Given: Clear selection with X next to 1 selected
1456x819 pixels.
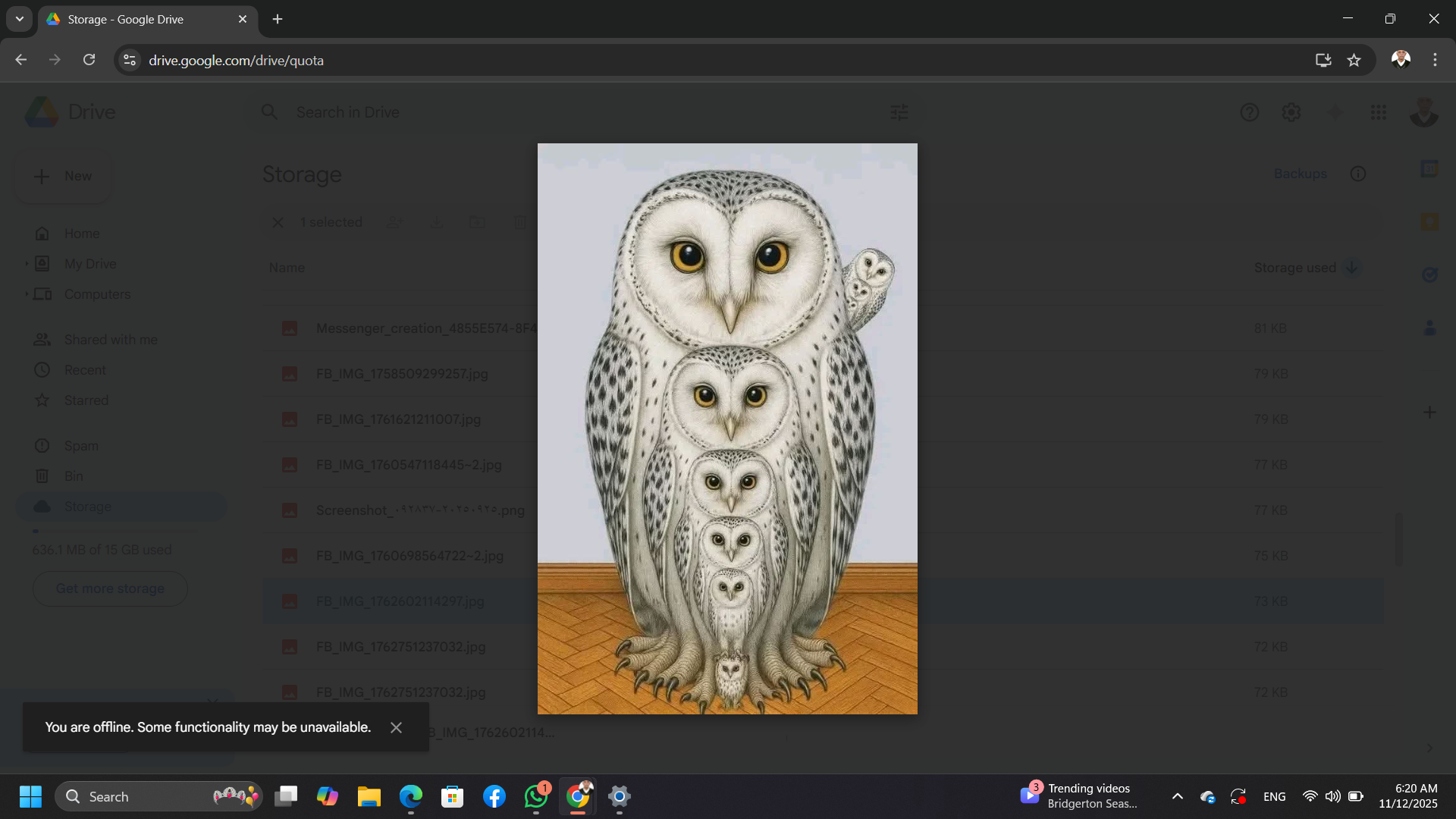Looking at the screenshot, I should pyautogui.click(x=278, y=222).
